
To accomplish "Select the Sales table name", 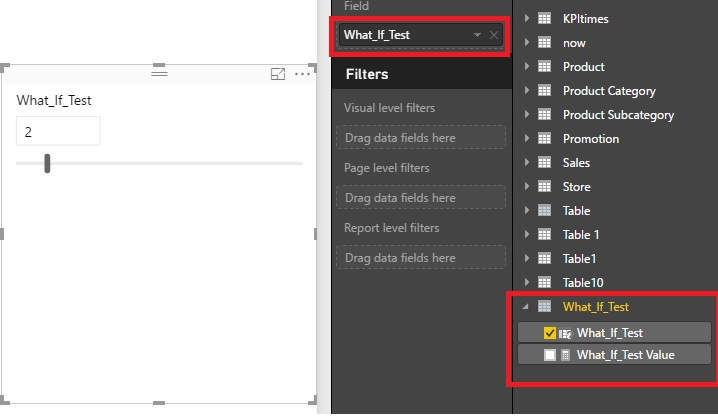I will click(576, 163).
